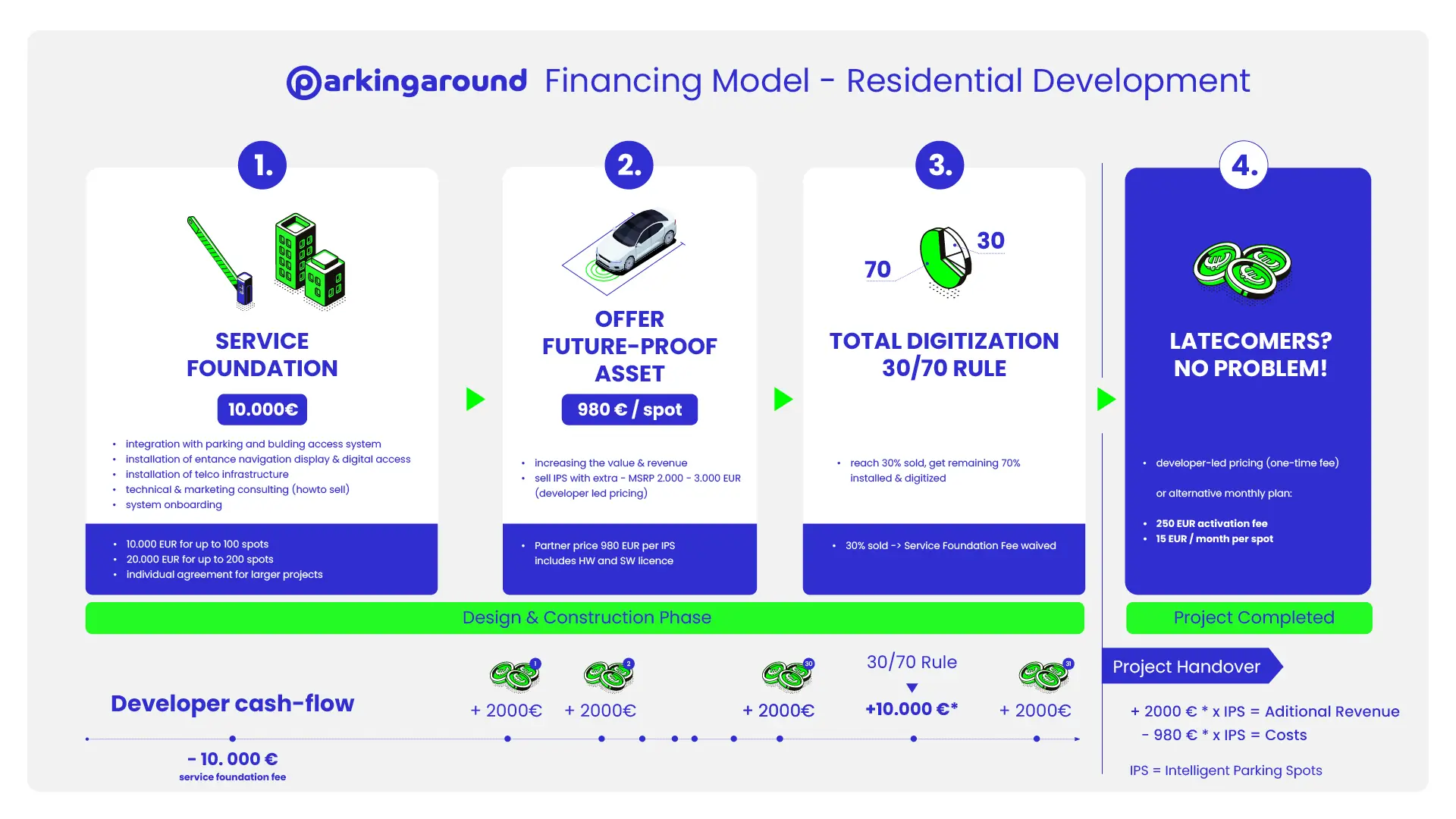Click the Parkingaround logo
Viewport: 1456px width, 819px height.
point(406,82)
